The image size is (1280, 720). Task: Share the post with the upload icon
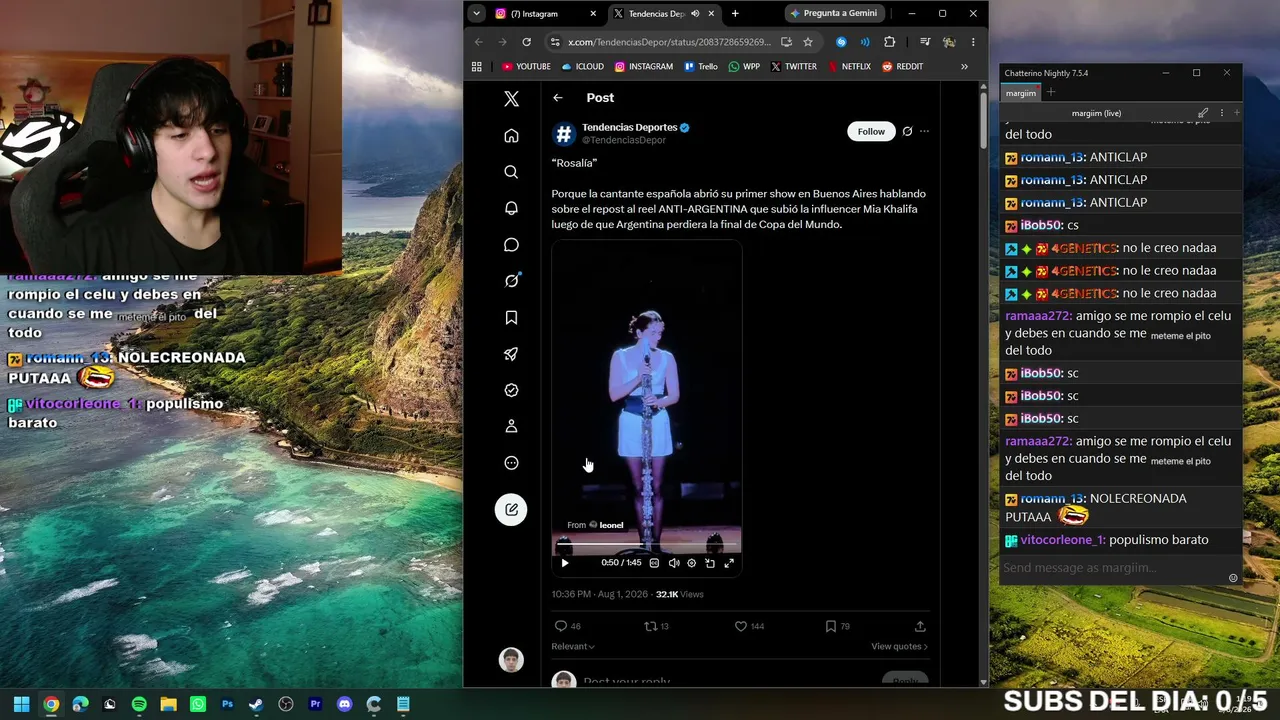920,626
